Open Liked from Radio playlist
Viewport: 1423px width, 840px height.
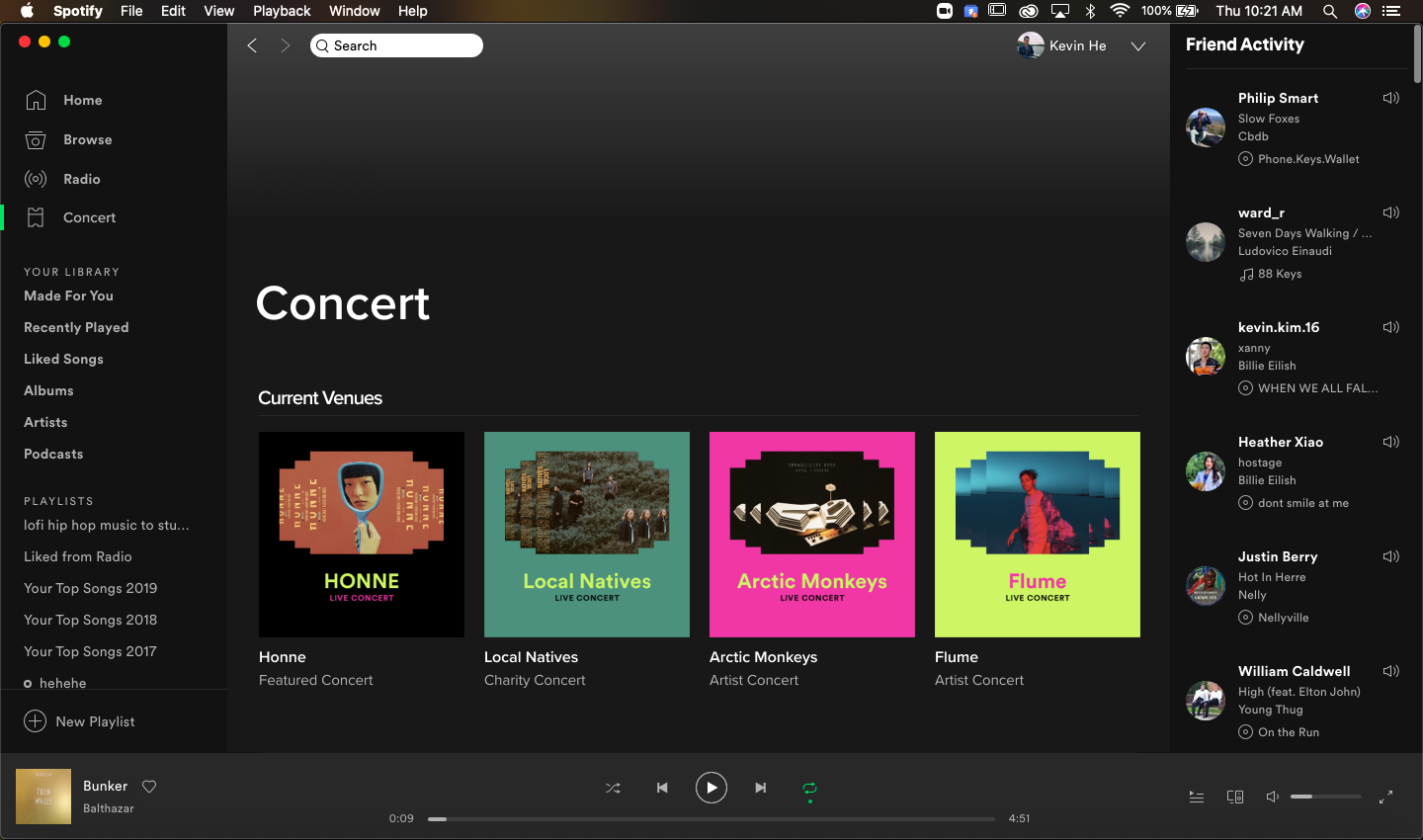pyautogui.click(x=77, y=556)
